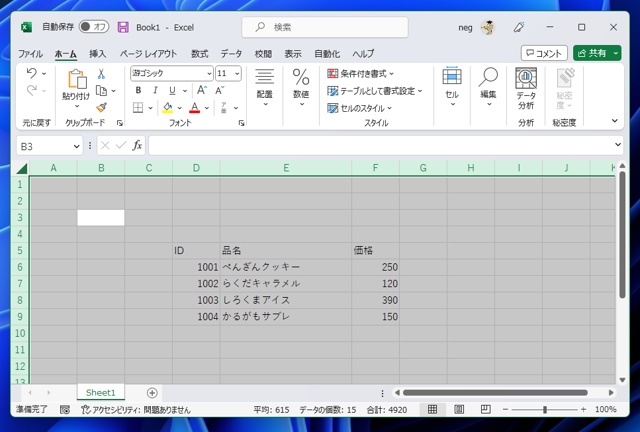Image resolution: width=640 pixels, height=432 pixels.
Task: Apply Bold formatting
Action: pos(138,90)
